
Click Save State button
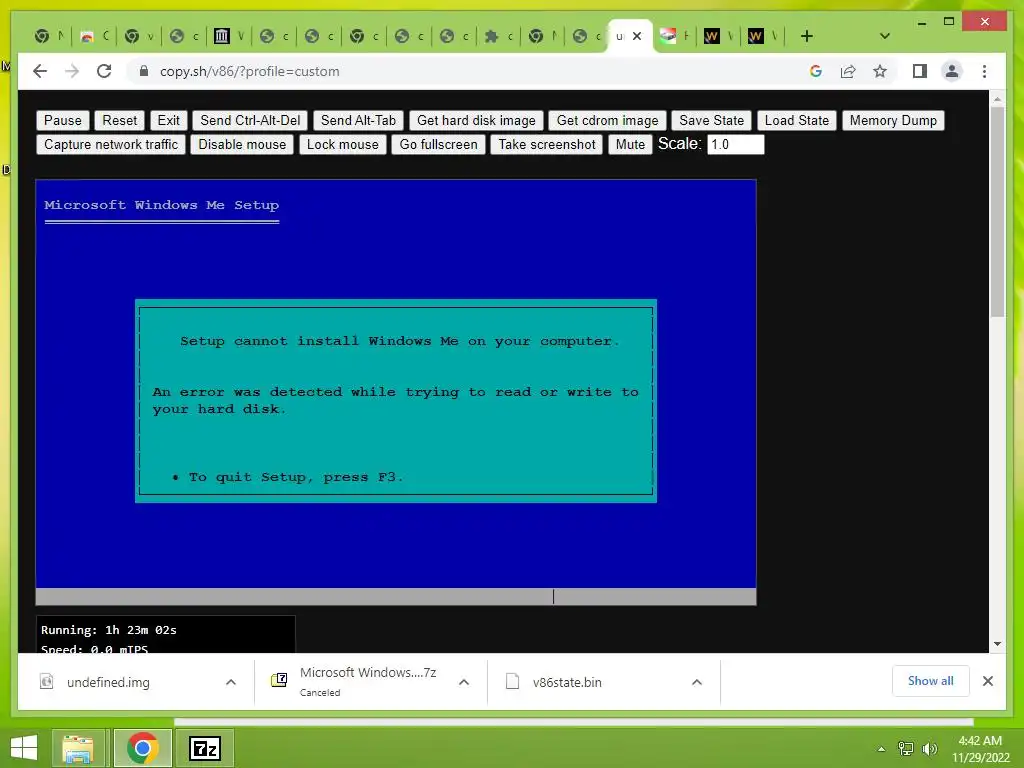tap(711, 120)
